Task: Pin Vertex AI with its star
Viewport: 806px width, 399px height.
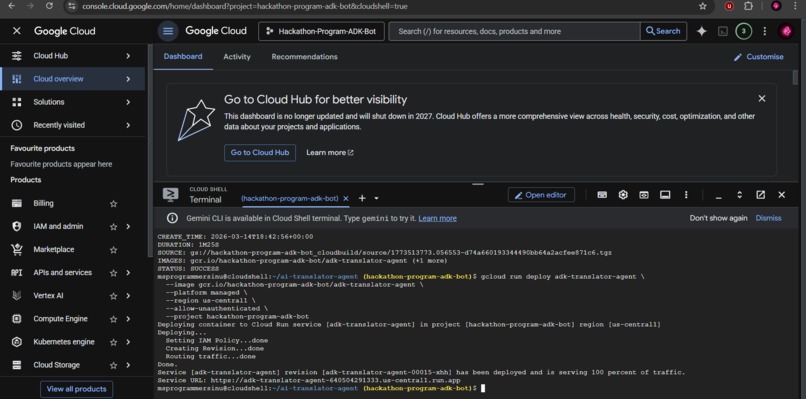Action: [x=114, y=296]
